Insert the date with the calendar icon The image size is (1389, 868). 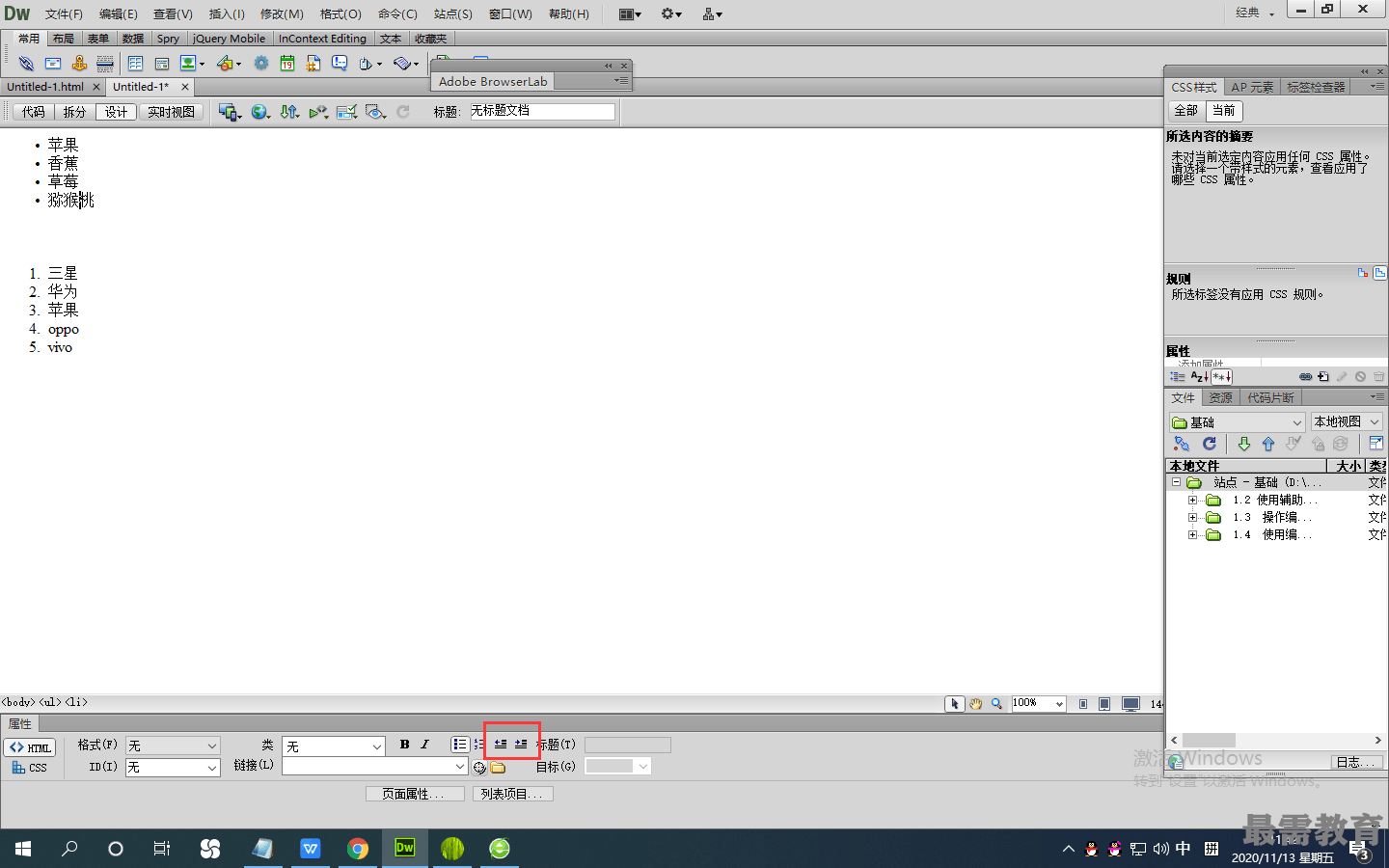[287, 64]
